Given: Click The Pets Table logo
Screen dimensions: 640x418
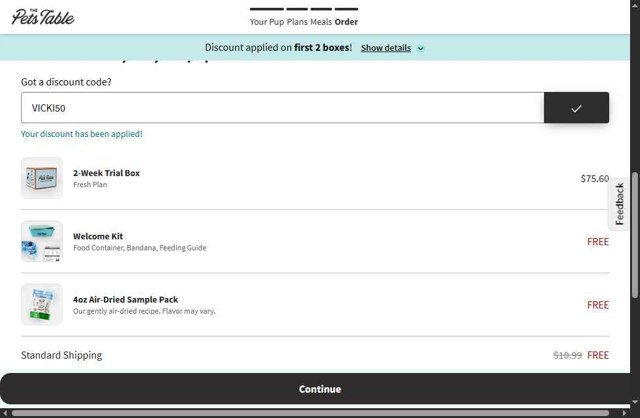Looking at the screenshot, I should click(43, 17).
